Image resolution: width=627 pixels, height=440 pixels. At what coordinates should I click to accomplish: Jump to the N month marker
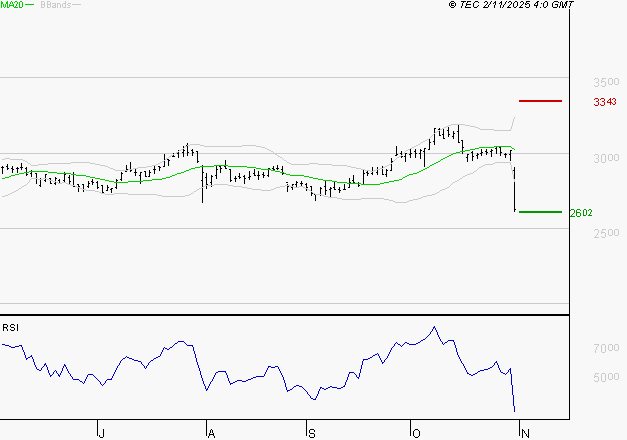(521, 433)
